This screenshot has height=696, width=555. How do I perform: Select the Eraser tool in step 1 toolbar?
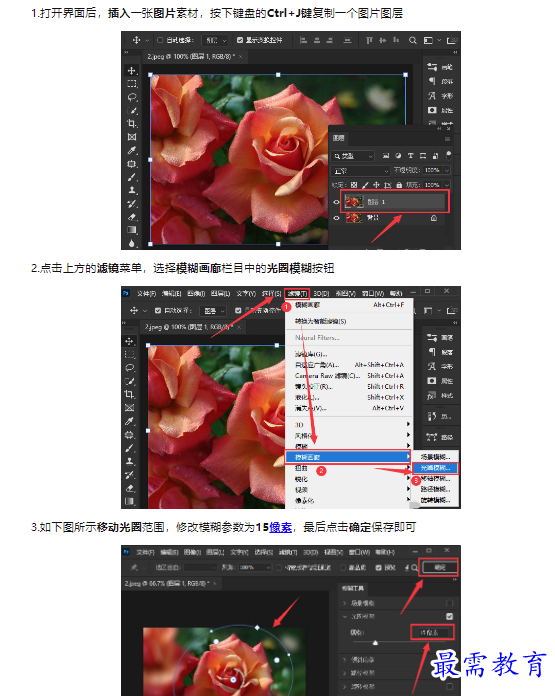(132, 217)
